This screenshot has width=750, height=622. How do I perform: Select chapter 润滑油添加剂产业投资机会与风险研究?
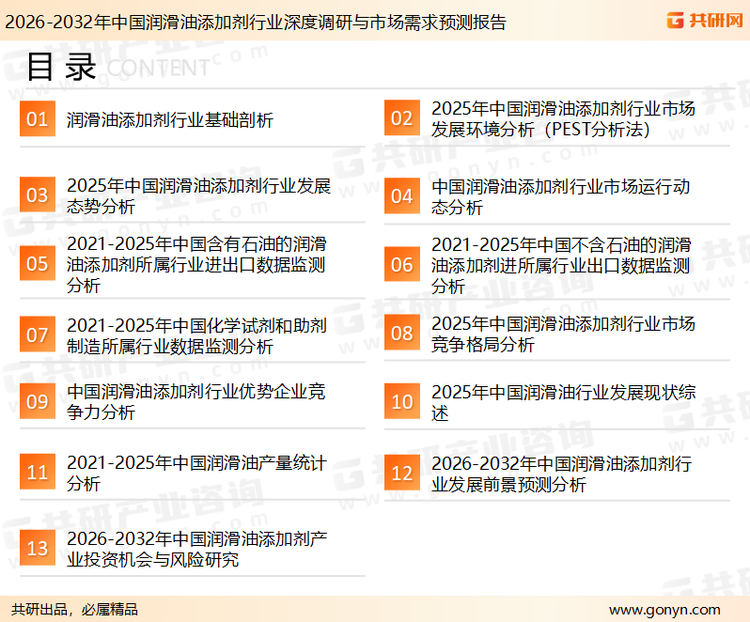pyautogui.click(x=197, y=548)
